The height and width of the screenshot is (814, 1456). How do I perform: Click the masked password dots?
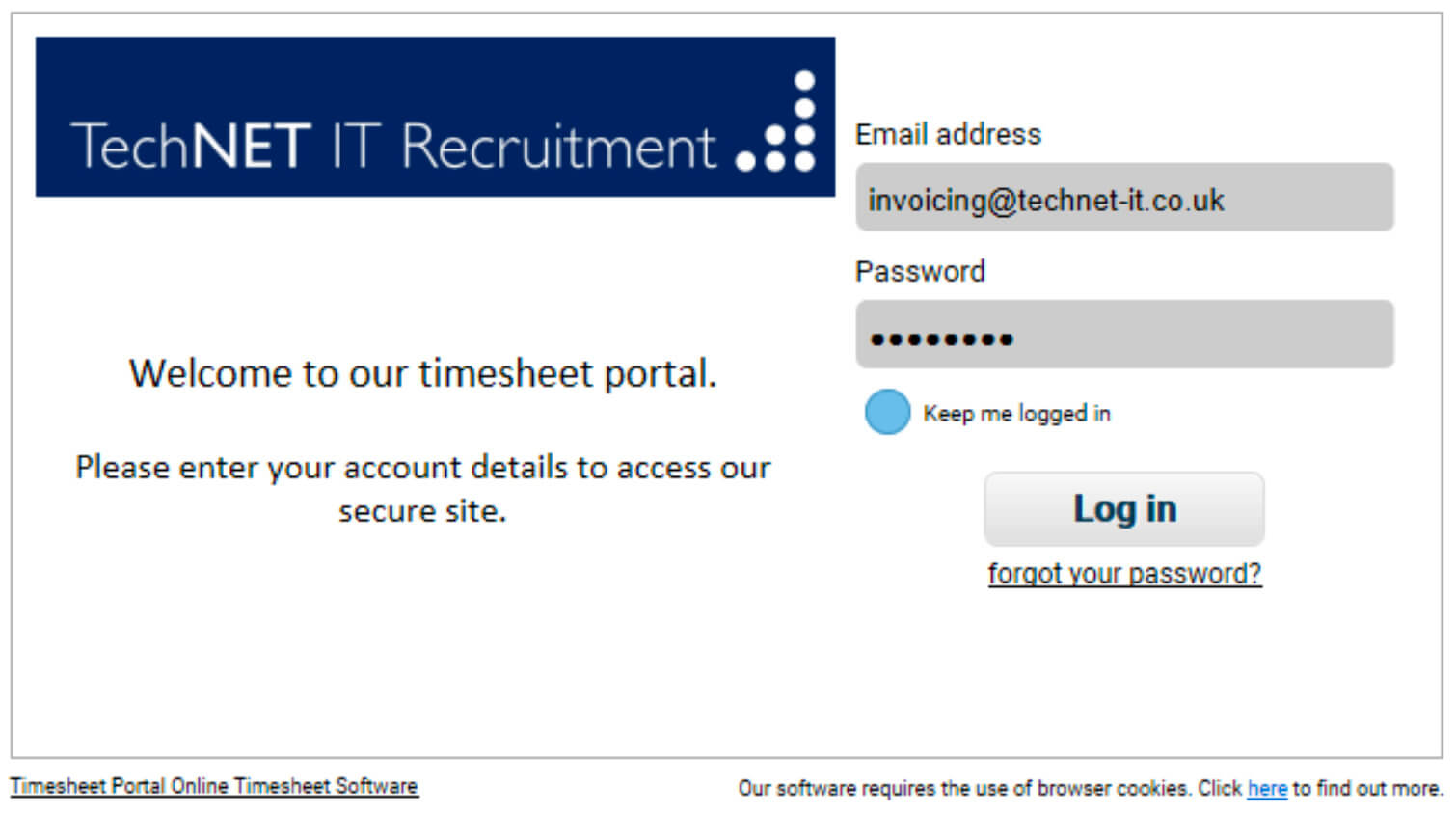click(x=941, y=339)
